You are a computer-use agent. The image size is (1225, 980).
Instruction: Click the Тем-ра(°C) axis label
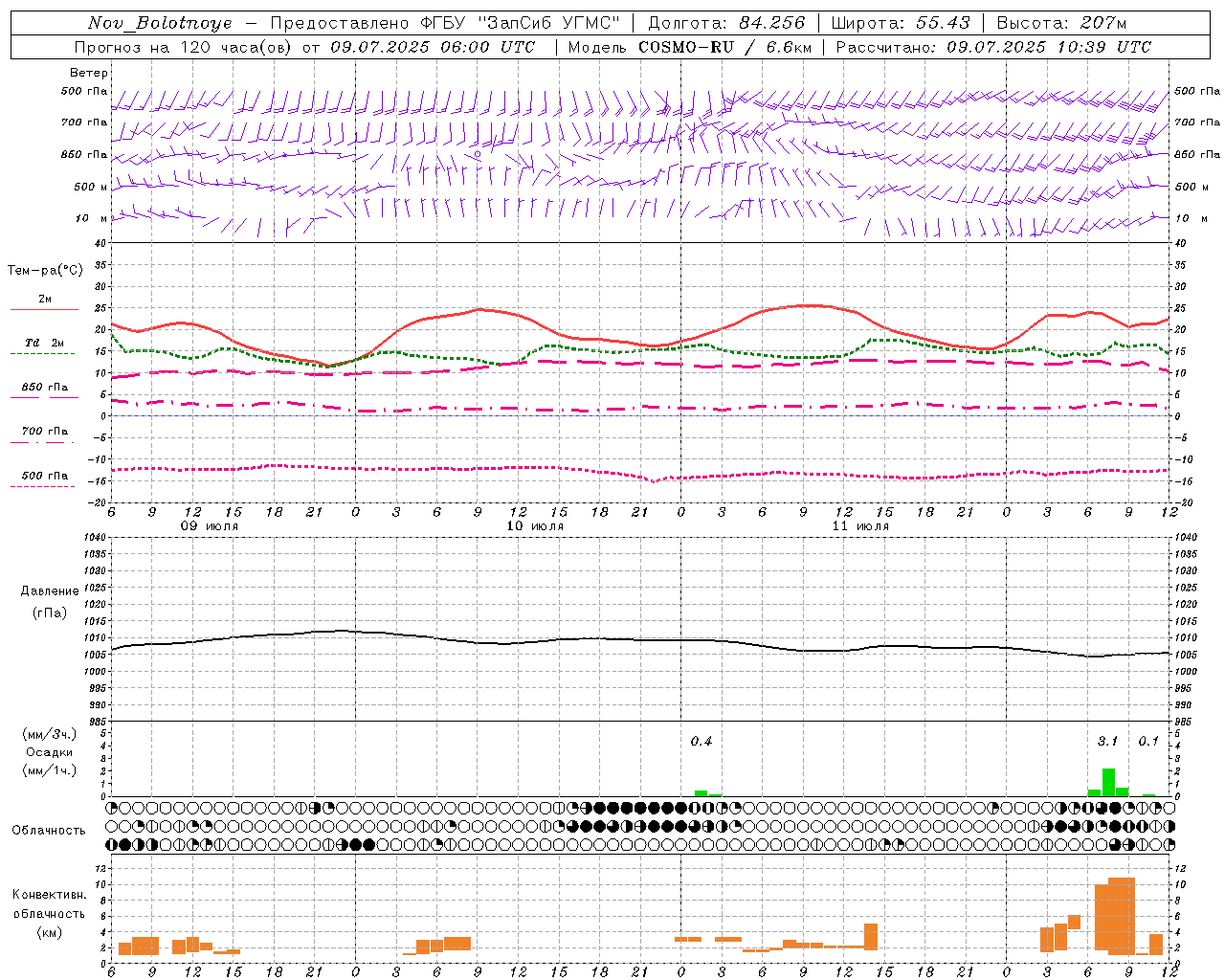45,271
